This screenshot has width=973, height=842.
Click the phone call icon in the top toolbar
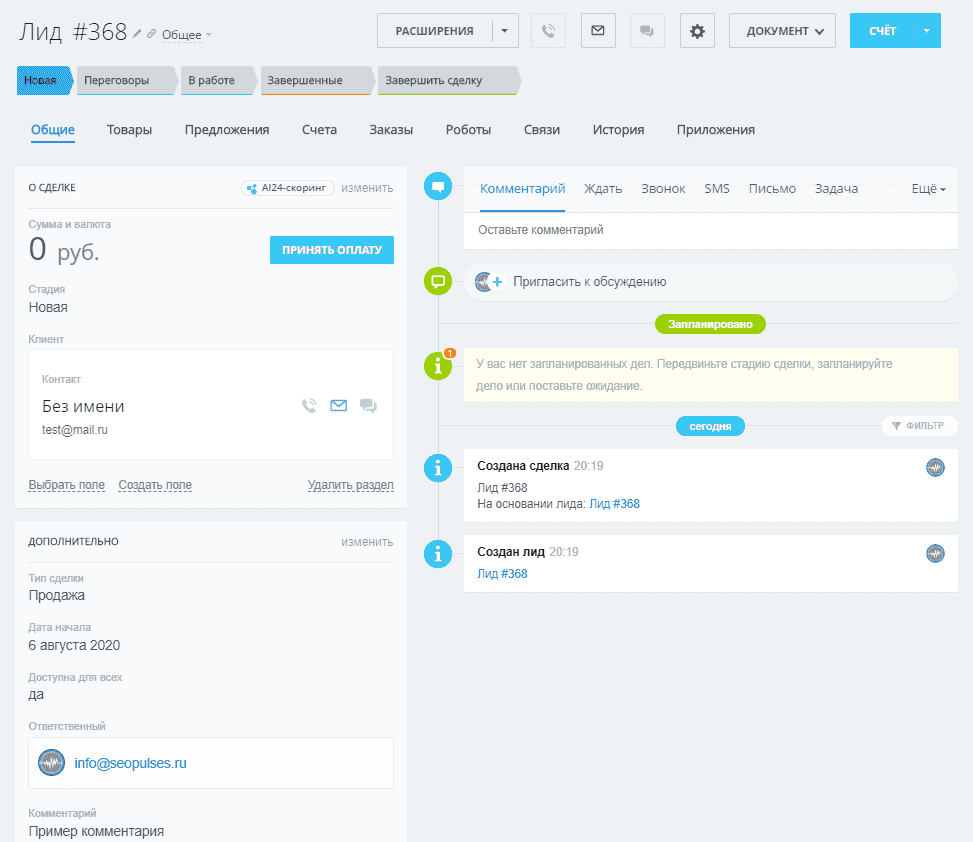click(548, 30)
